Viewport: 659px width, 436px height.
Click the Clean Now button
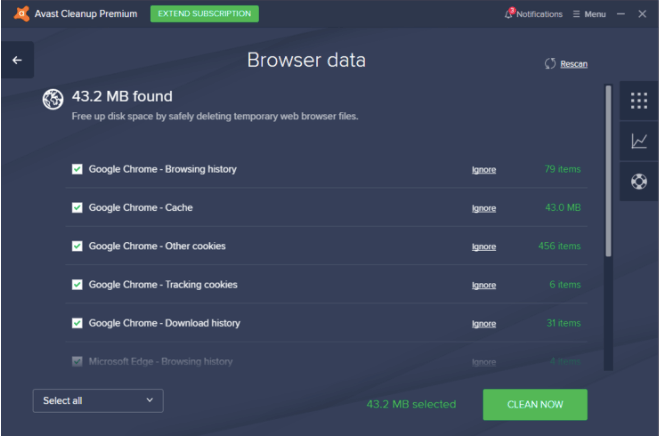[x=535, y=404]
